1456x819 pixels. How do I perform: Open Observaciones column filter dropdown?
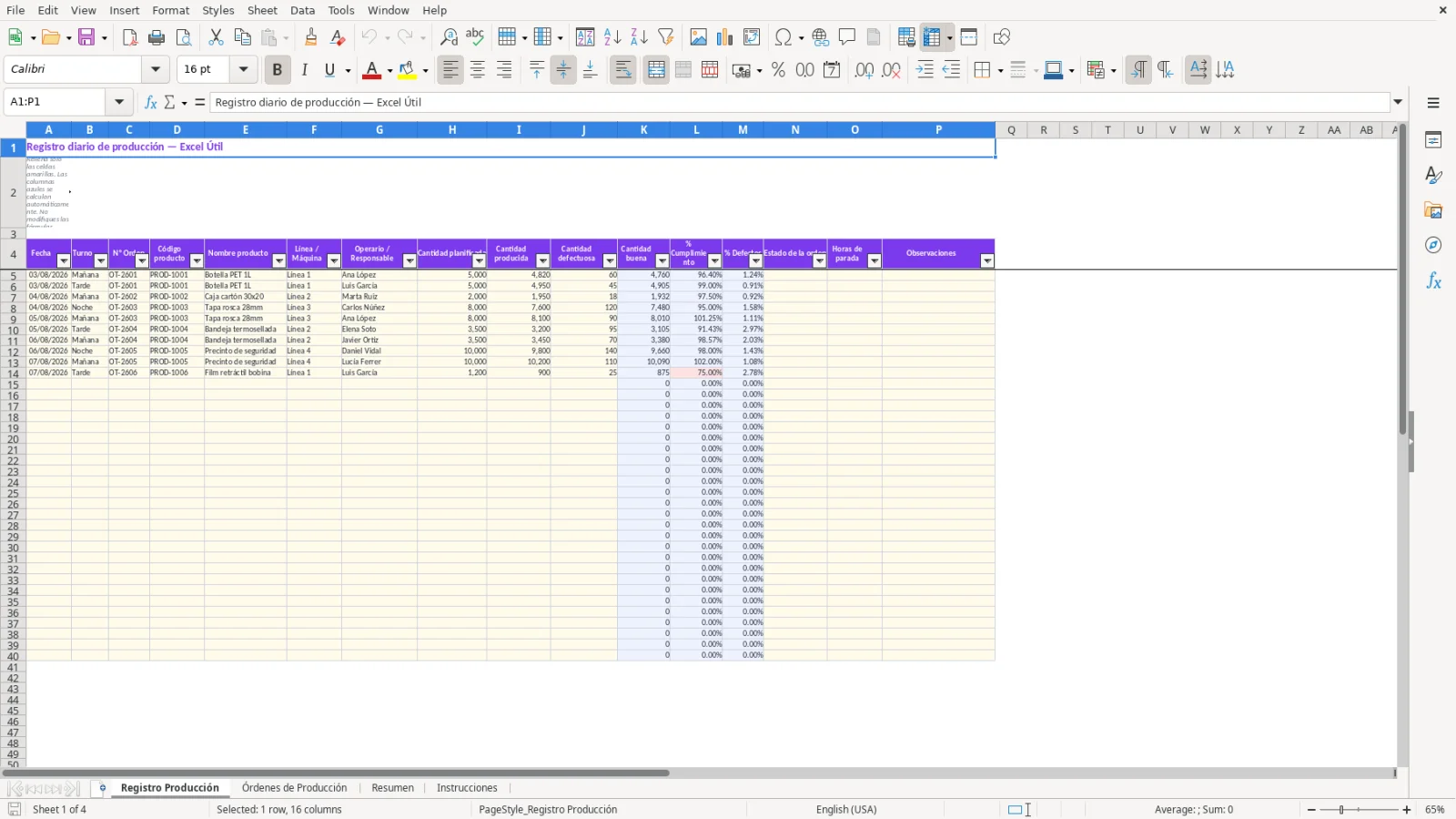tap(987, 261)
